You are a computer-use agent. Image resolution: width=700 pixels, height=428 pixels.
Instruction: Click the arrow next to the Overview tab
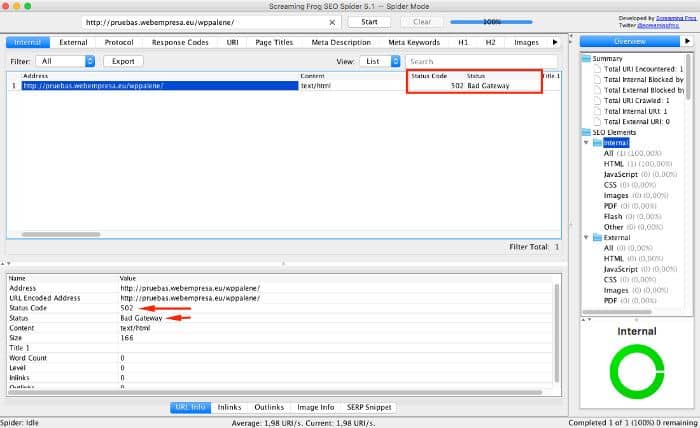687,41
